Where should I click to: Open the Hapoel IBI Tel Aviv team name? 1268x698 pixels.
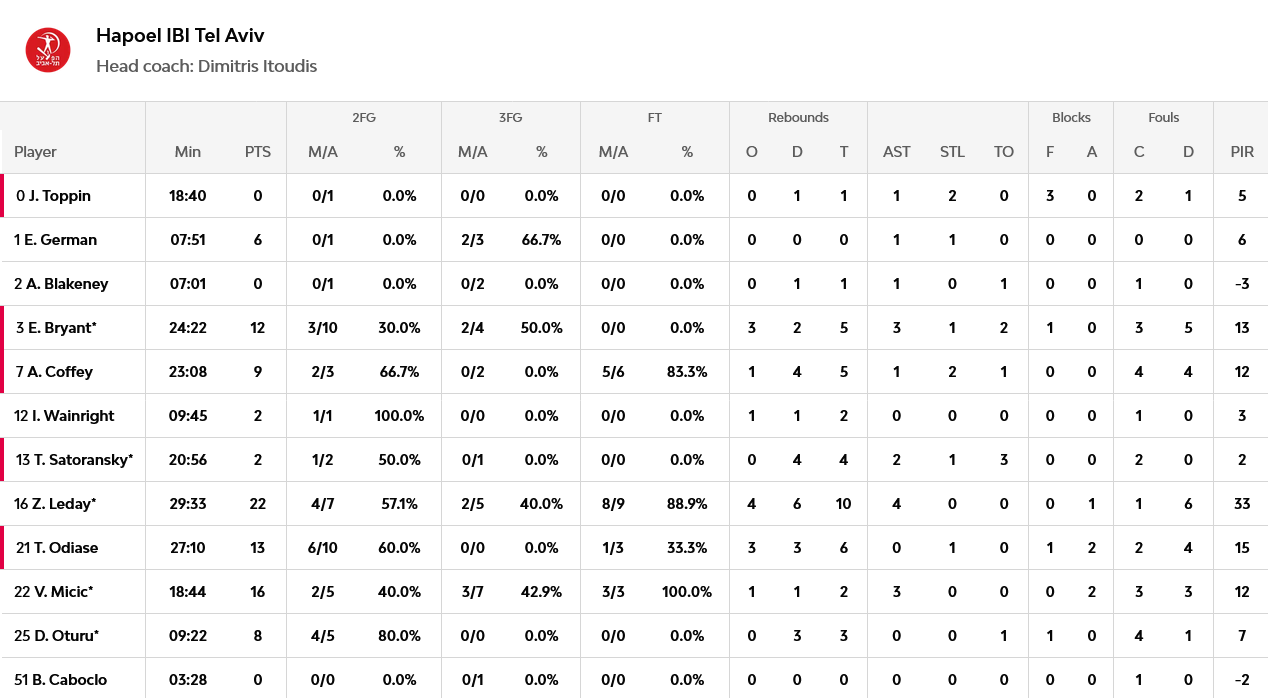(x=180, y=36)
